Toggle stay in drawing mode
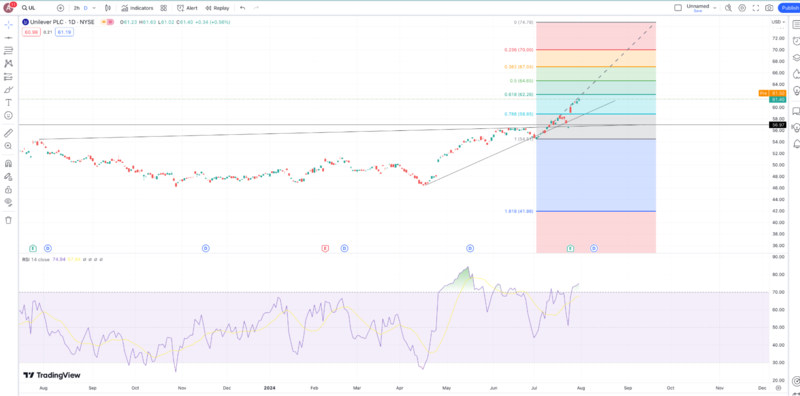The width and height of the screenshot is (800, 396). coord(8,177)
